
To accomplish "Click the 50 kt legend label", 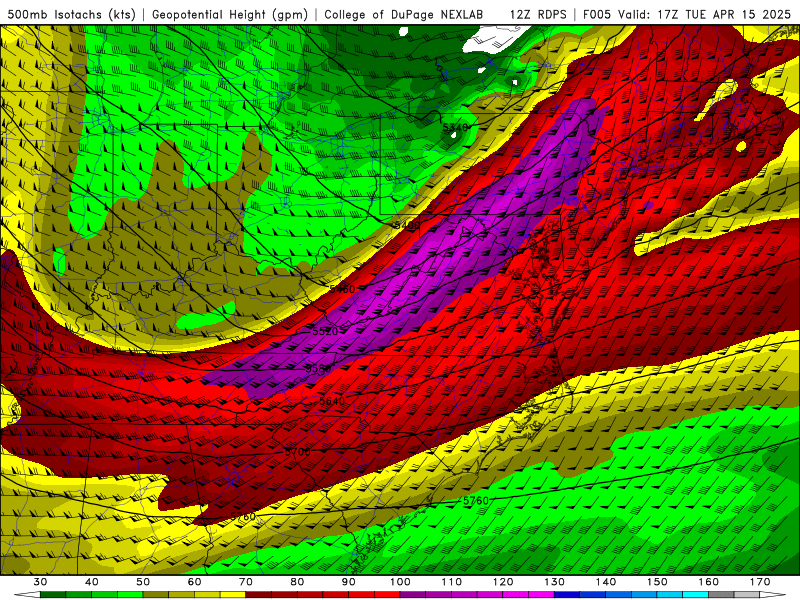I will tap(143, 582).
